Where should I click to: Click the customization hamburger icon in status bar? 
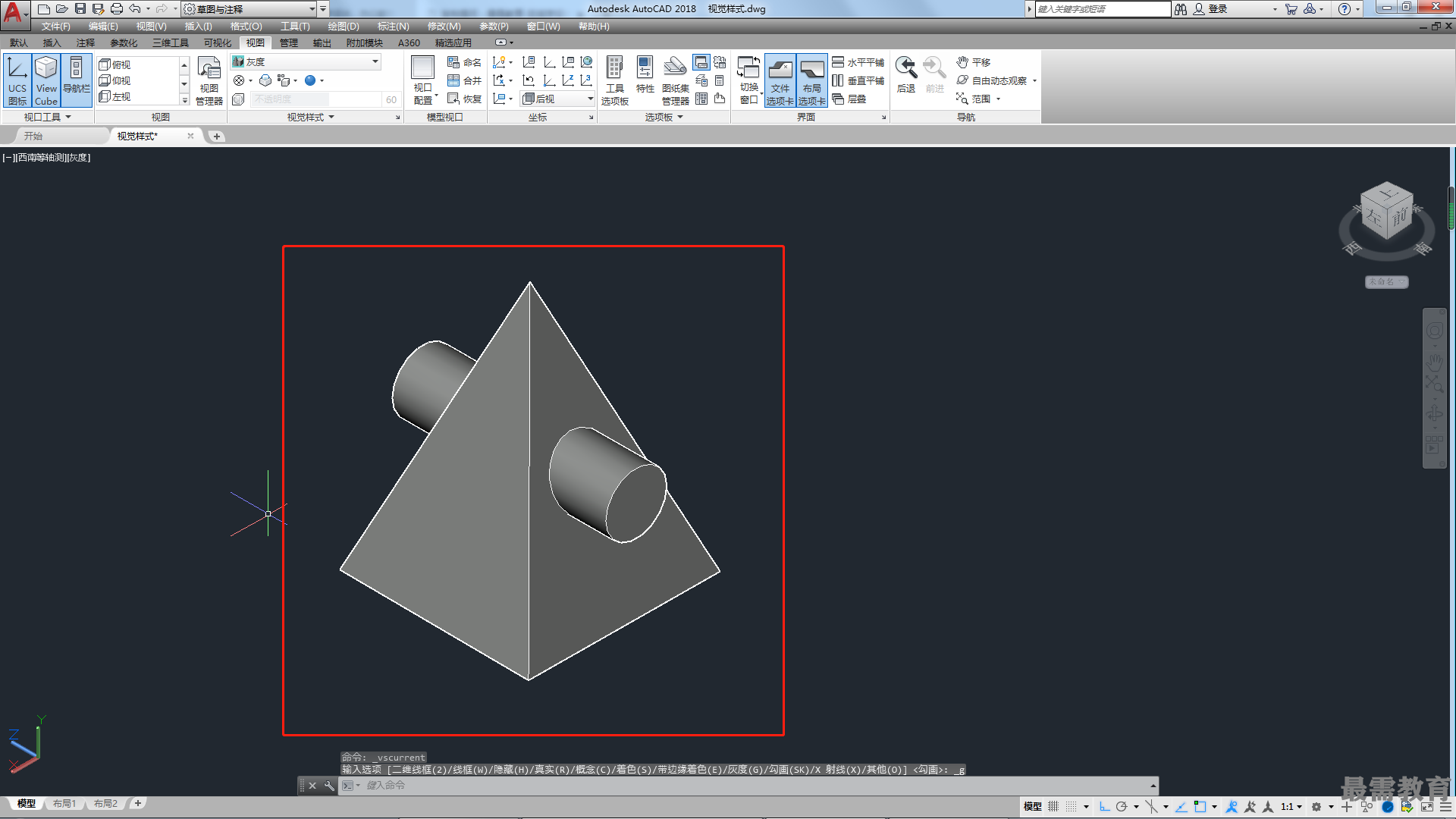(1445, 806)
